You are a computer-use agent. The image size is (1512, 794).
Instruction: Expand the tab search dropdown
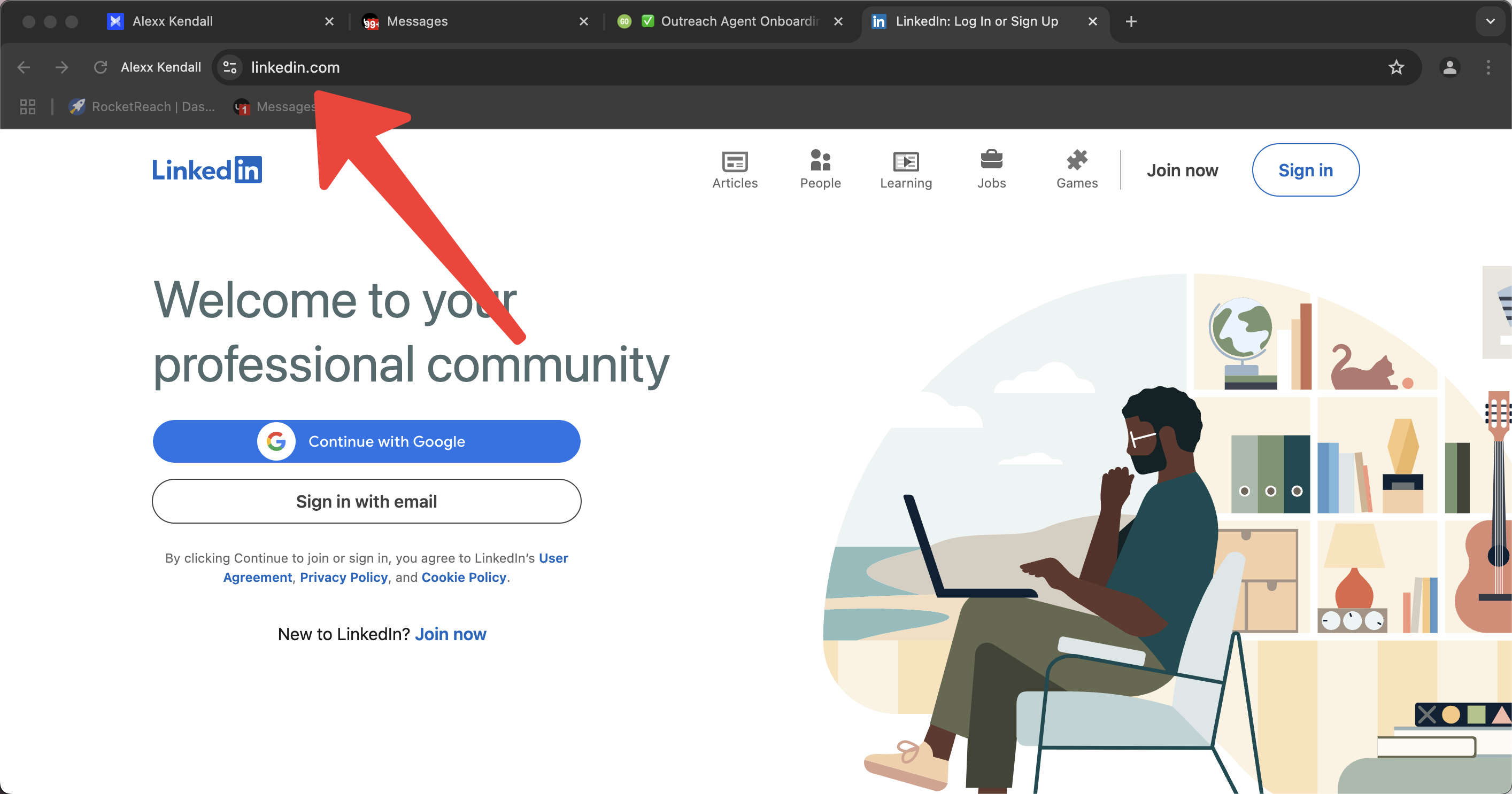(x=1490, y=21)
